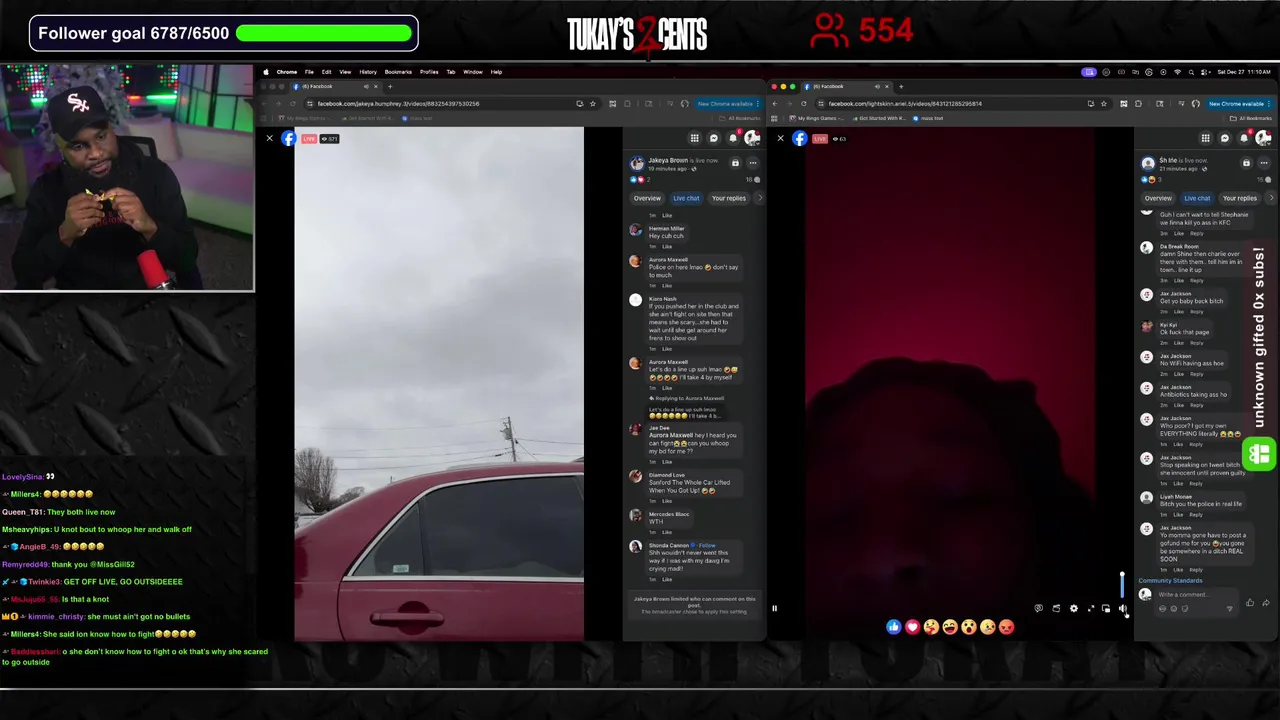The height and width of the screenshot is (720, 1280).
Task: Open more options on Sh life's post
Action: click(x=1264, y=163)
